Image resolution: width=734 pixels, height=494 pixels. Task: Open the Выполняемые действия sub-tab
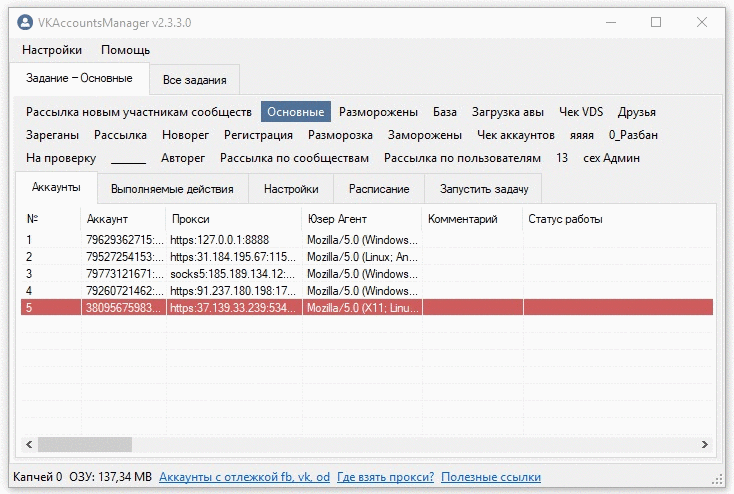coord(172,189)
